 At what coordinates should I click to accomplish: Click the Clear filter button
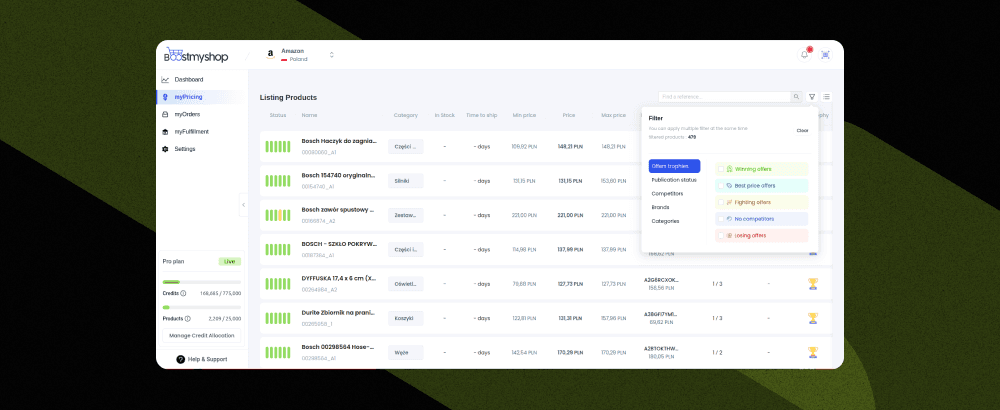click(802, 131)
